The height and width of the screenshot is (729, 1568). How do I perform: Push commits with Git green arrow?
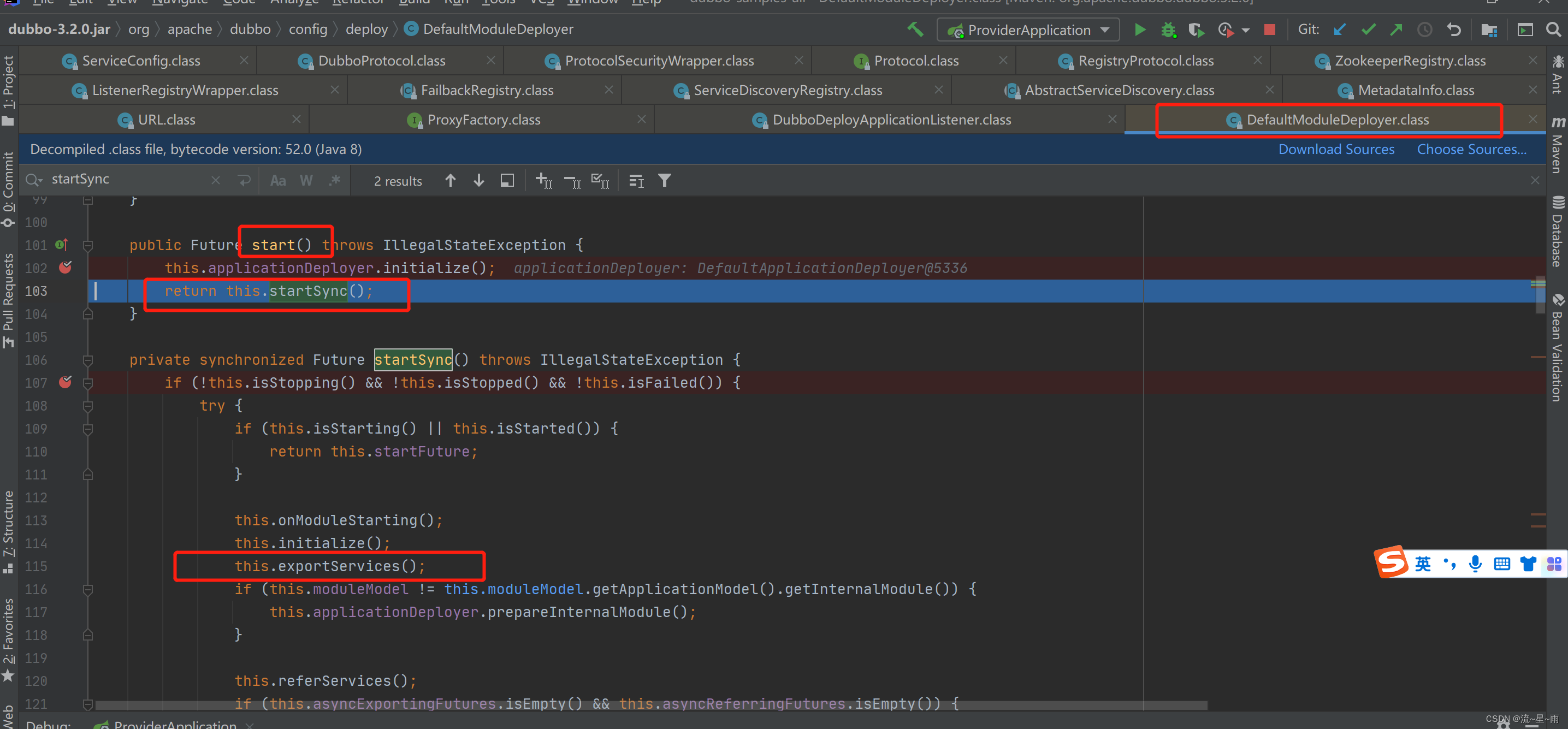tap(1396, 29)
